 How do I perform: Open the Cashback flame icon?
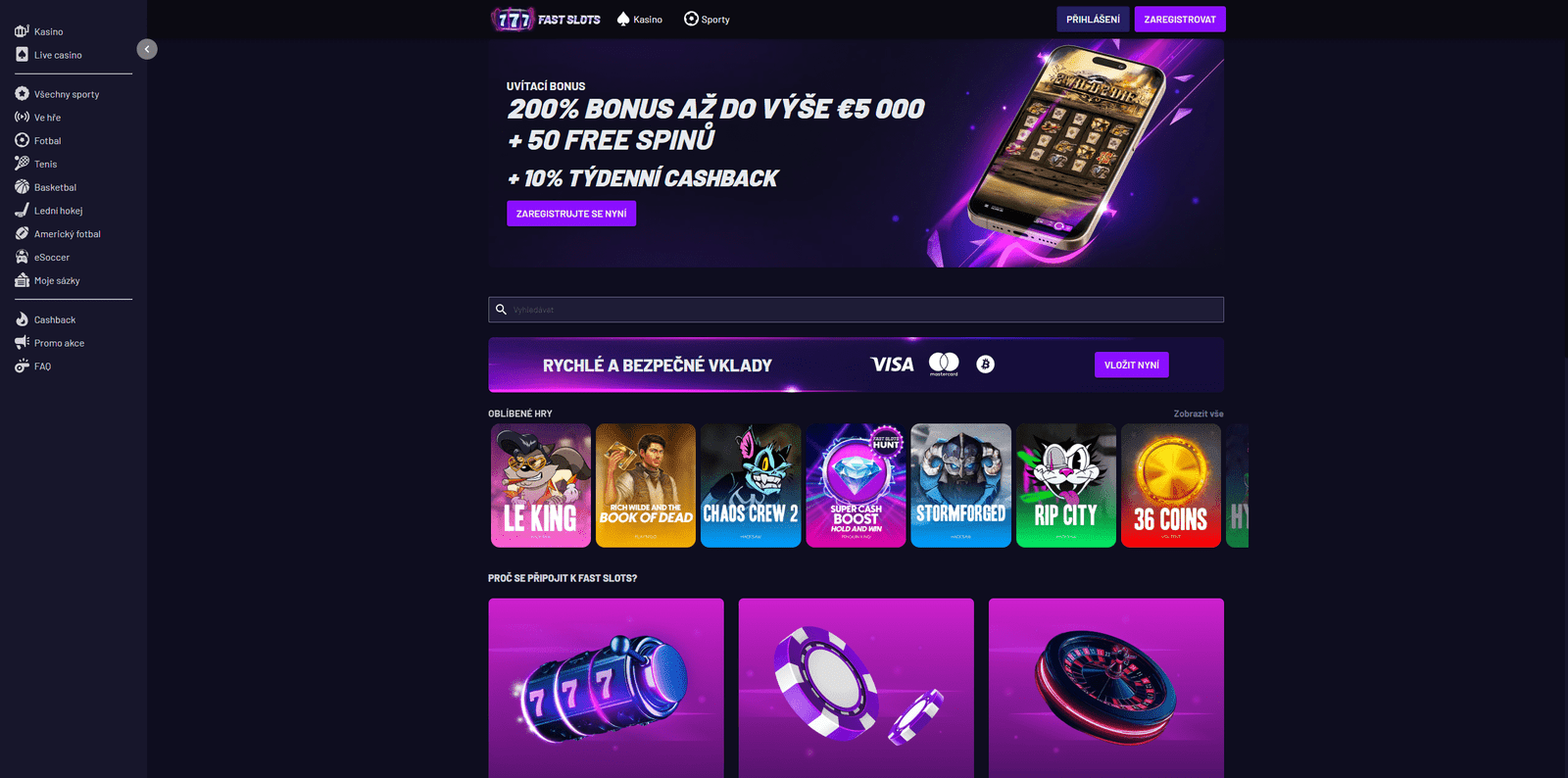point(22,319)
